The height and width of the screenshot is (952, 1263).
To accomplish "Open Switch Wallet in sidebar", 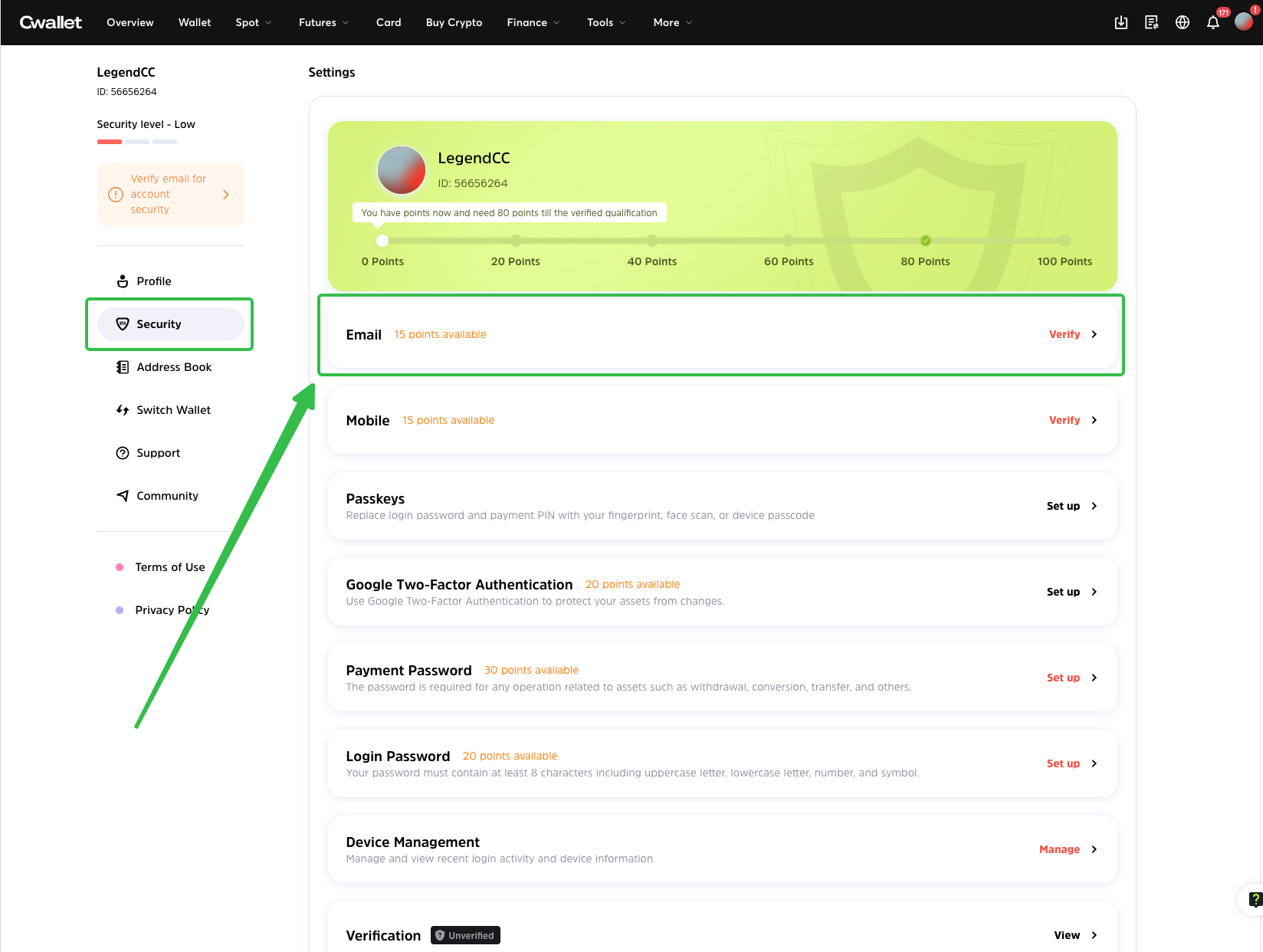I will (x=173, y=410).
